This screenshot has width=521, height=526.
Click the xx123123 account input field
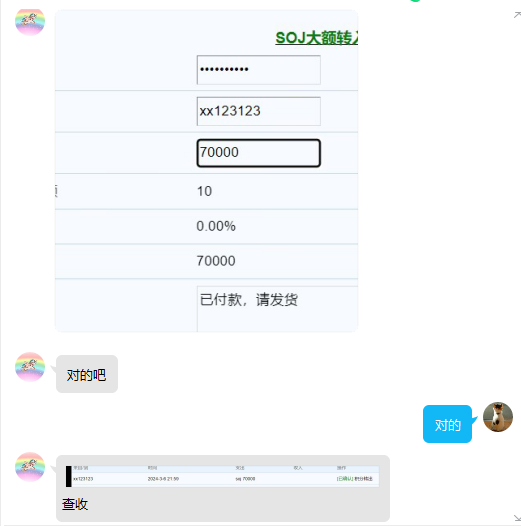pos(259,111)
